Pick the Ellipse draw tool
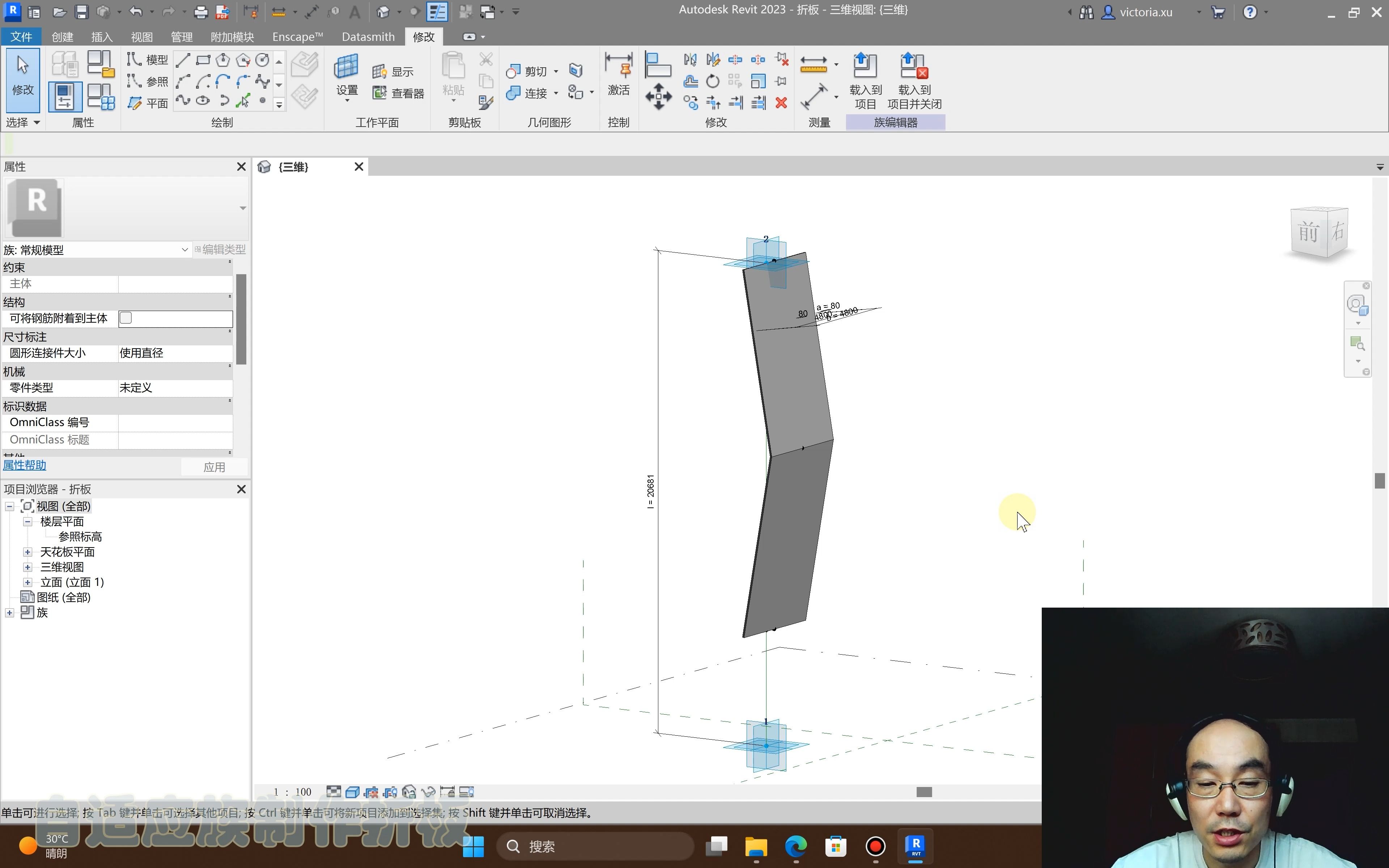Viewport: 1389px width, 868px height. click(203, 101)
